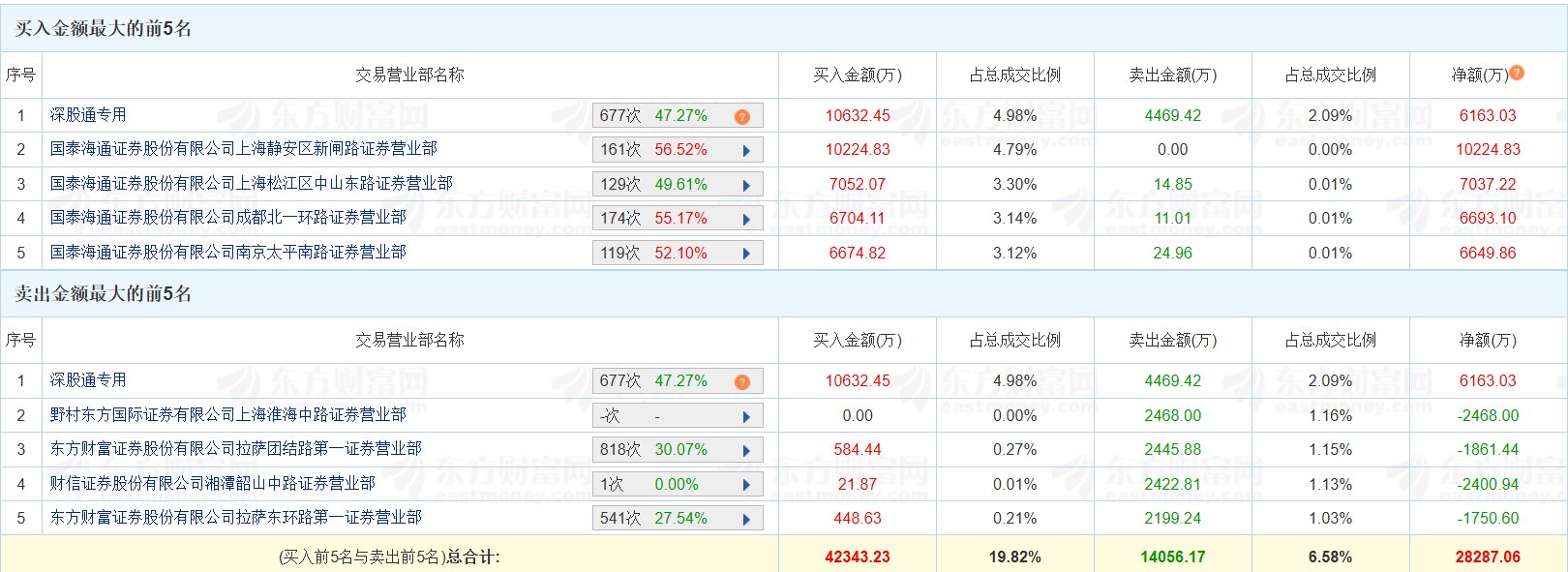Open 野村东方国际证券上海淮海中路证券营业部 link
Image resolution: width=1568 pixels, height=572 pixels.
[x=228, y=415]
